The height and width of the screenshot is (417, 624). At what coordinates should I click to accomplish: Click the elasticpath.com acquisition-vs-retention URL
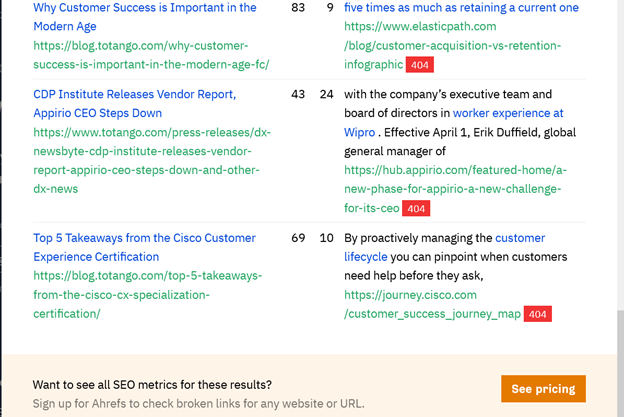pos(452,46)
